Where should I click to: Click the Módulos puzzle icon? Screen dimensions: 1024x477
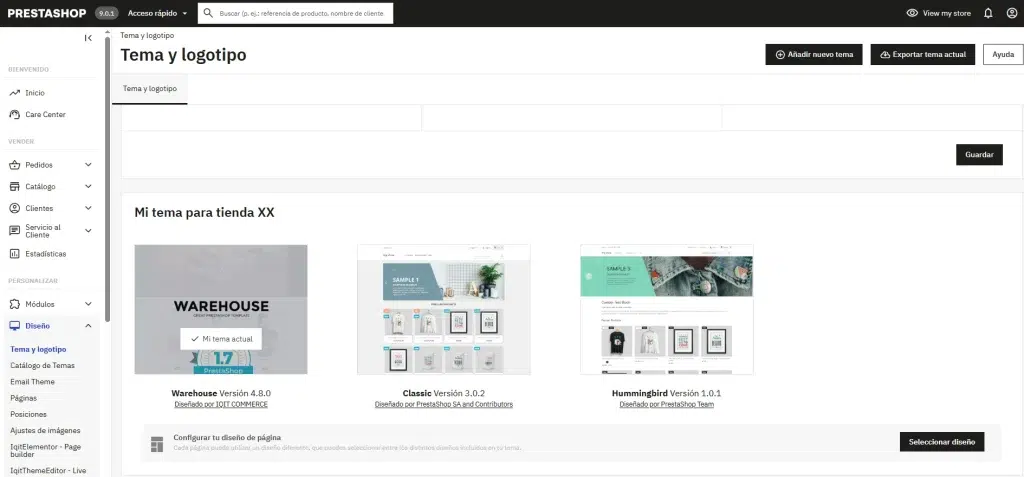[x=14, y=304]
